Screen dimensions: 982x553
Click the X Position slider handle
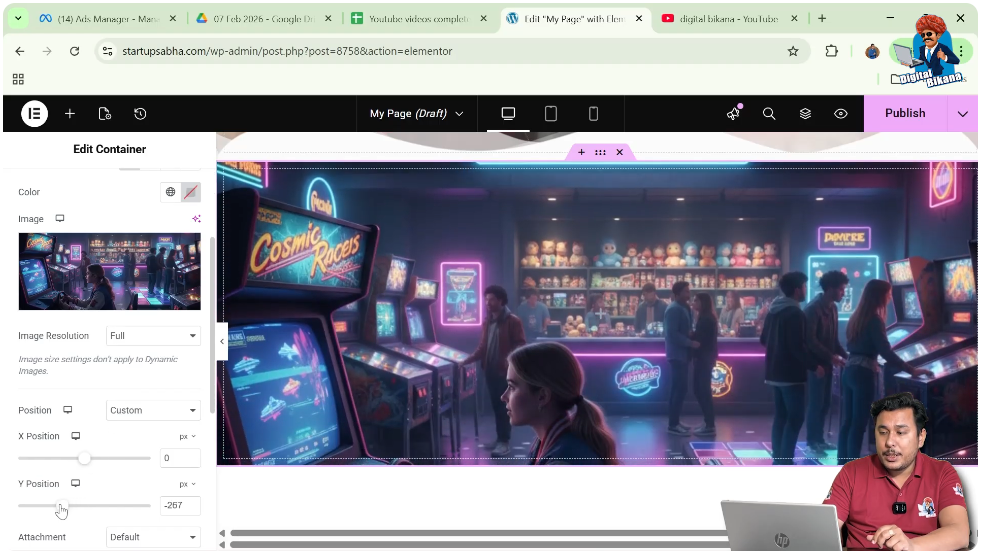[85, 458]
